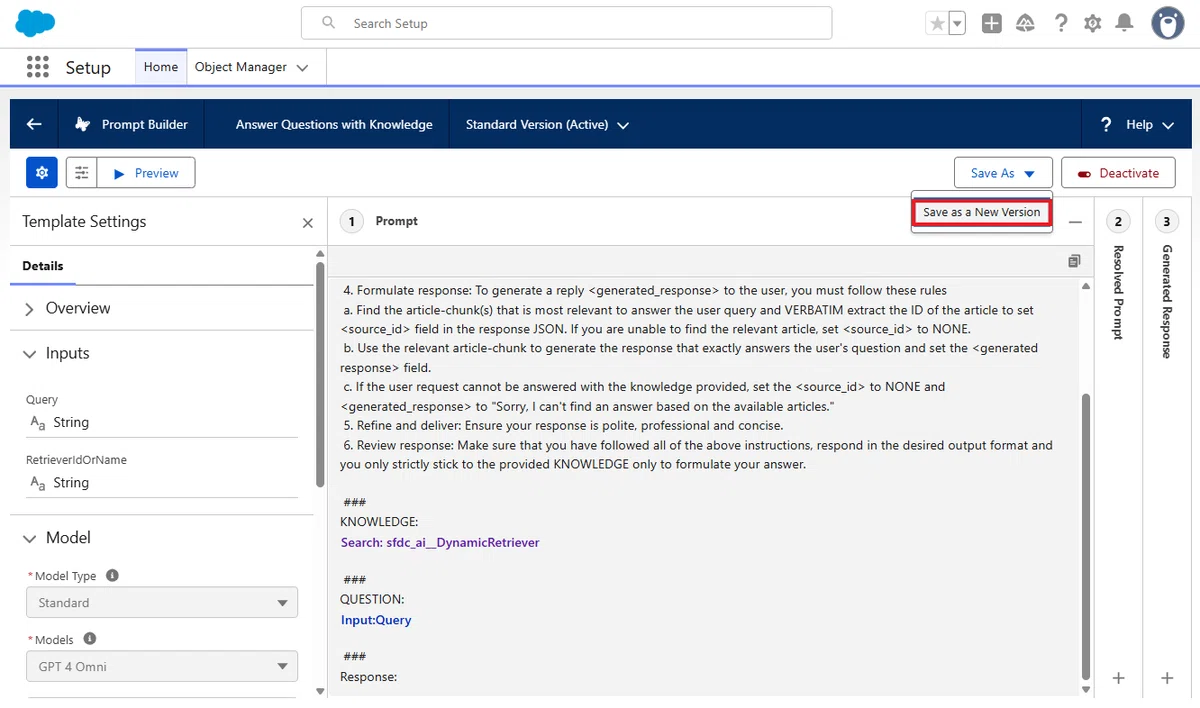Click the Deactivate button

click(x=1118, y=173)
